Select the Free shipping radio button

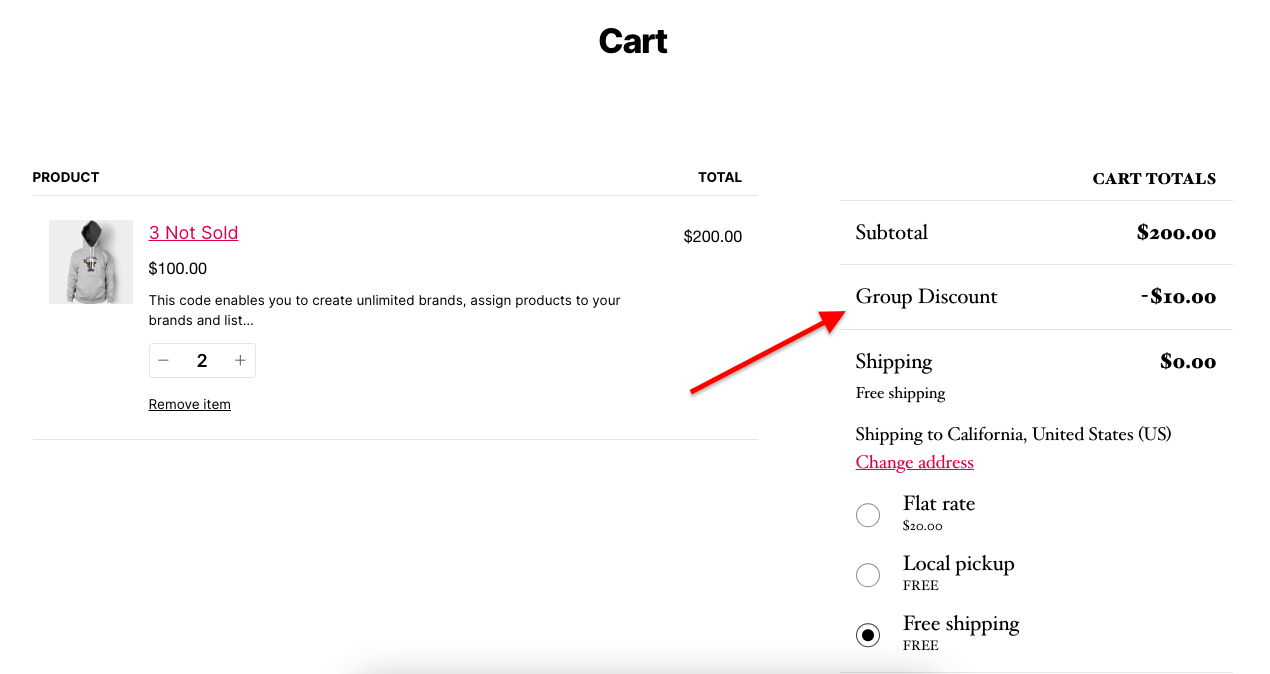click(868, 635)
